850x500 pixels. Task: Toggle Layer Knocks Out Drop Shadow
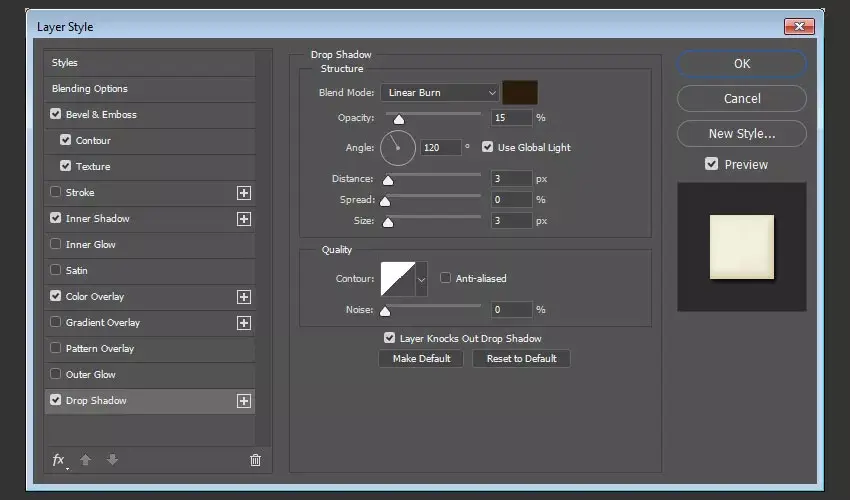point(389,338)
